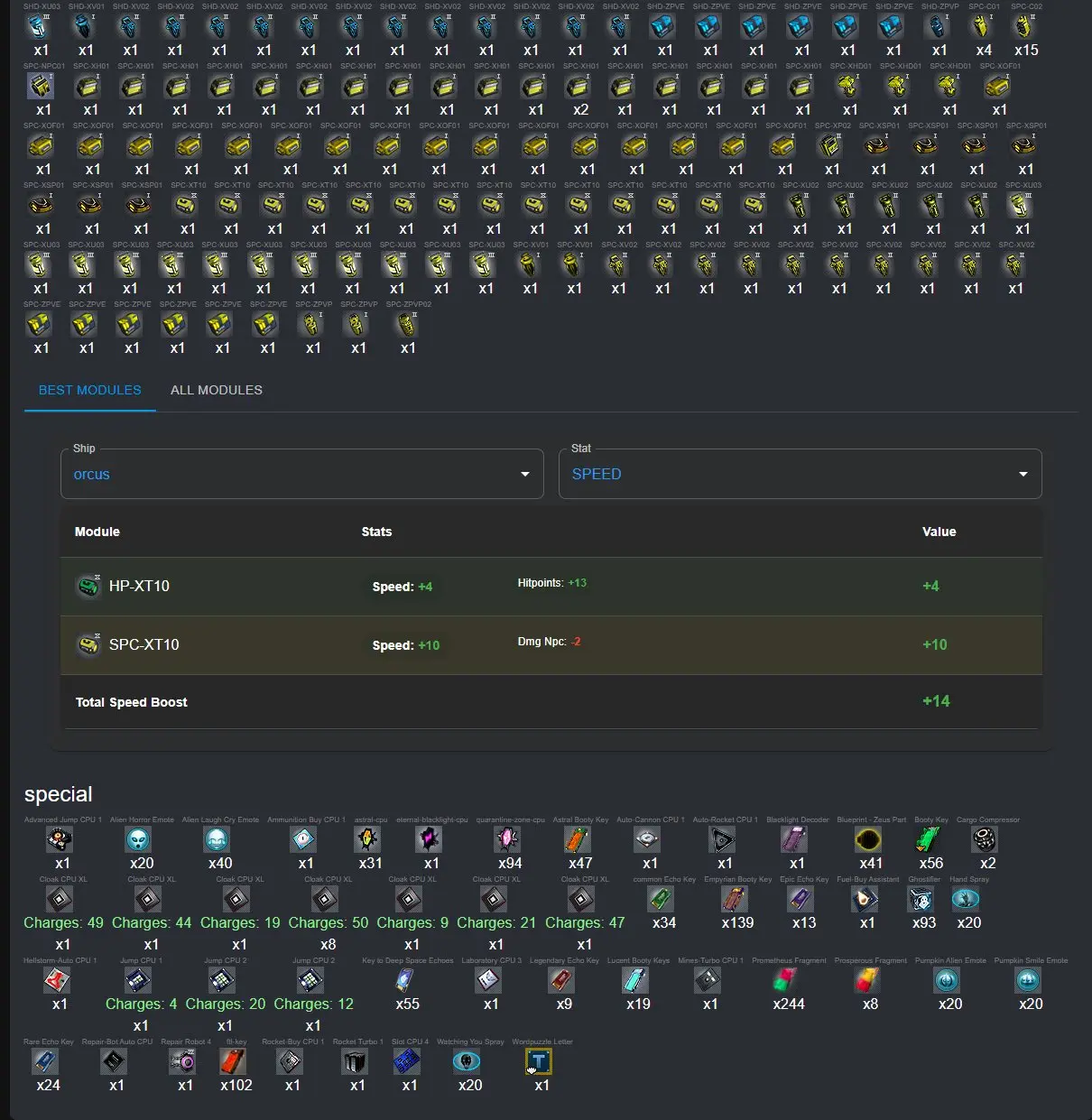The image size is (1092, 1120).
Task: Click the Watching You Spray eye icon
Action: (x=467, y=1062)
